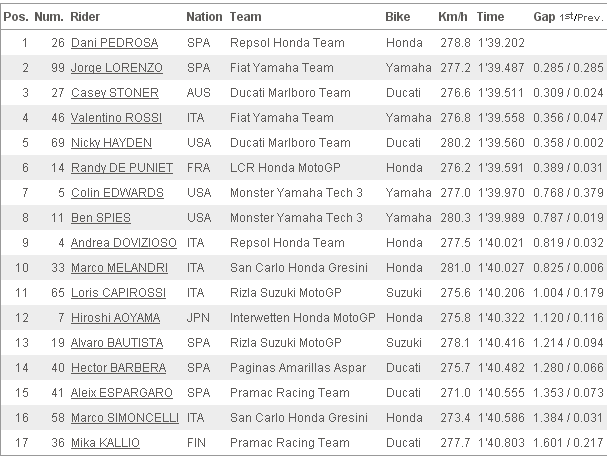Open Andrea DOVIZIOSO rider link

pyautogui.click(x=123, y=243)
